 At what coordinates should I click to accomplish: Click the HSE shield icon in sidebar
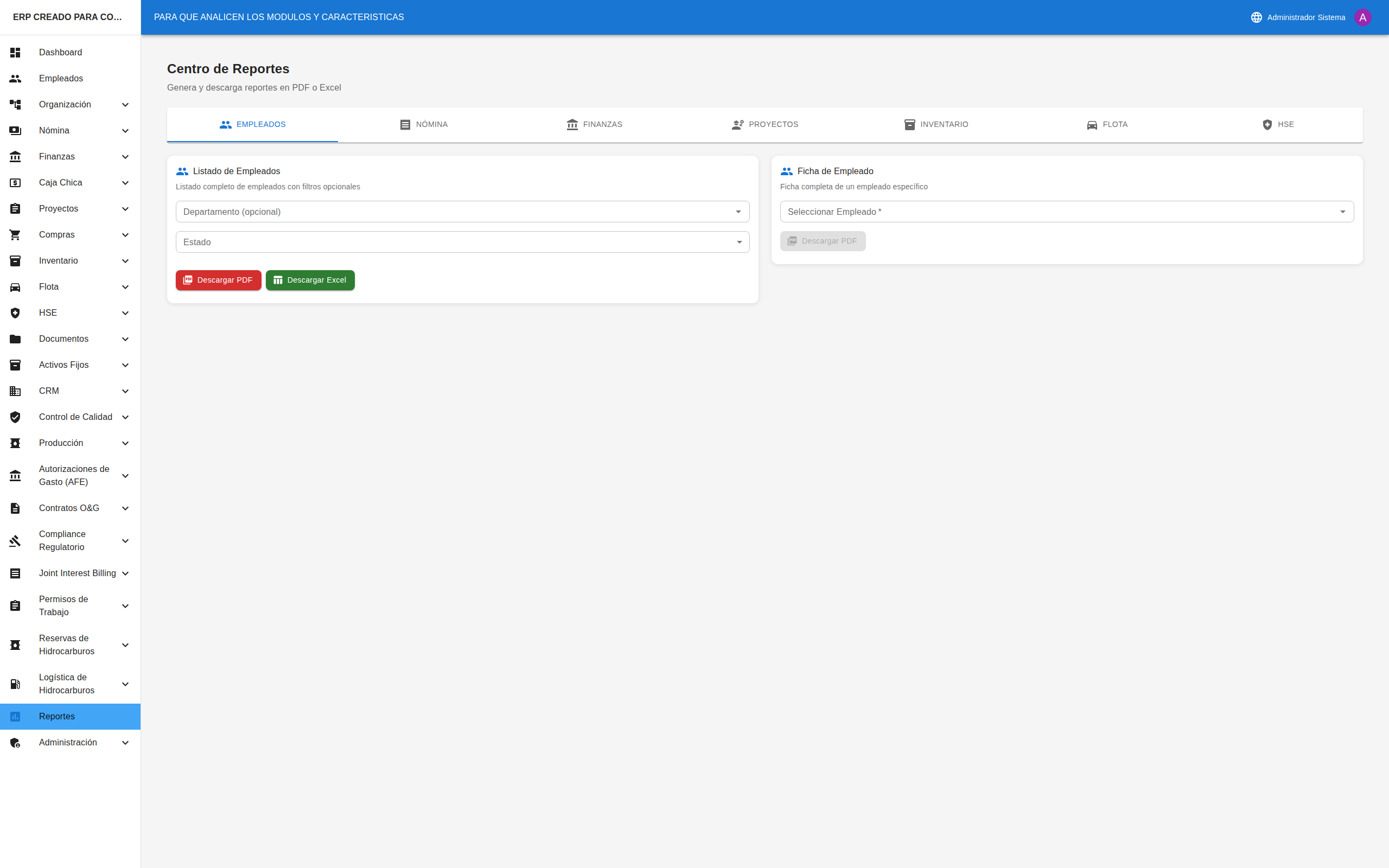[x=16, y=313]
